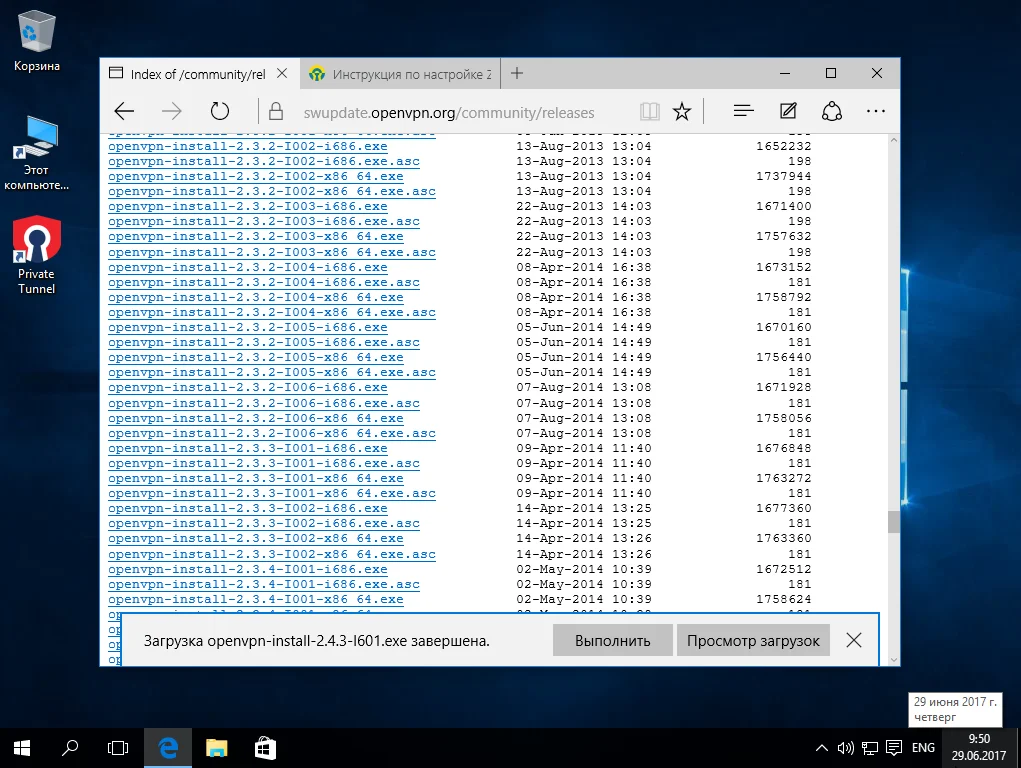
Task: Select file size 1652232 text
Action: [x=783, y=147]
